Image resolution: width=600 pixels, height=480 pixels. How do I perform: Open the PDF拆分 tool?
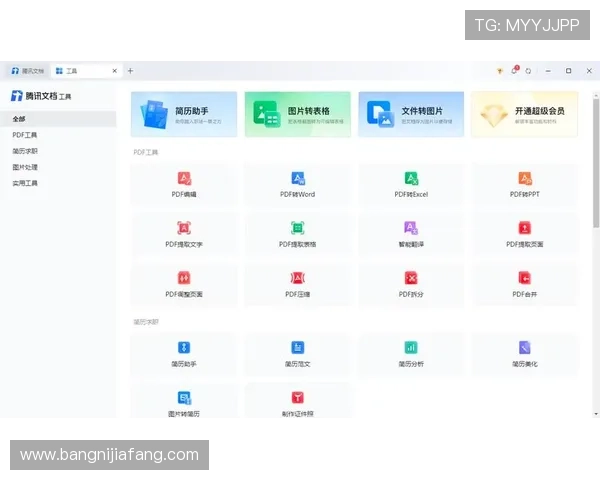coord(411,285)
